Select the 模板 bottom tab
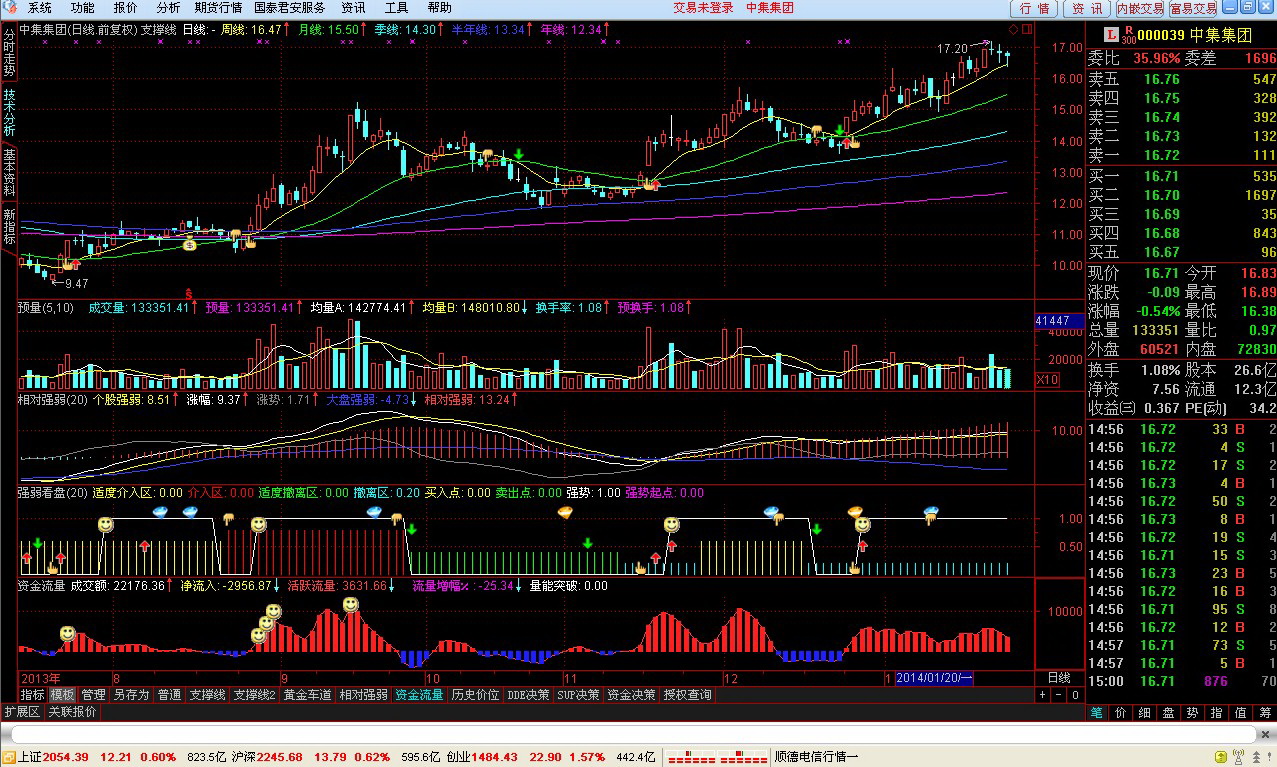The image size is (1277, 767). pyautogui.click(x=62, y=694)
